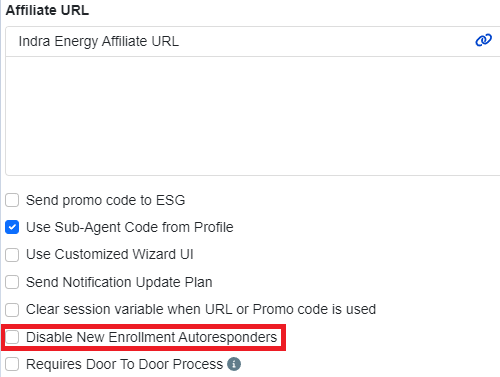Toggle Clear session variable checkbox

tap(12, 309)
